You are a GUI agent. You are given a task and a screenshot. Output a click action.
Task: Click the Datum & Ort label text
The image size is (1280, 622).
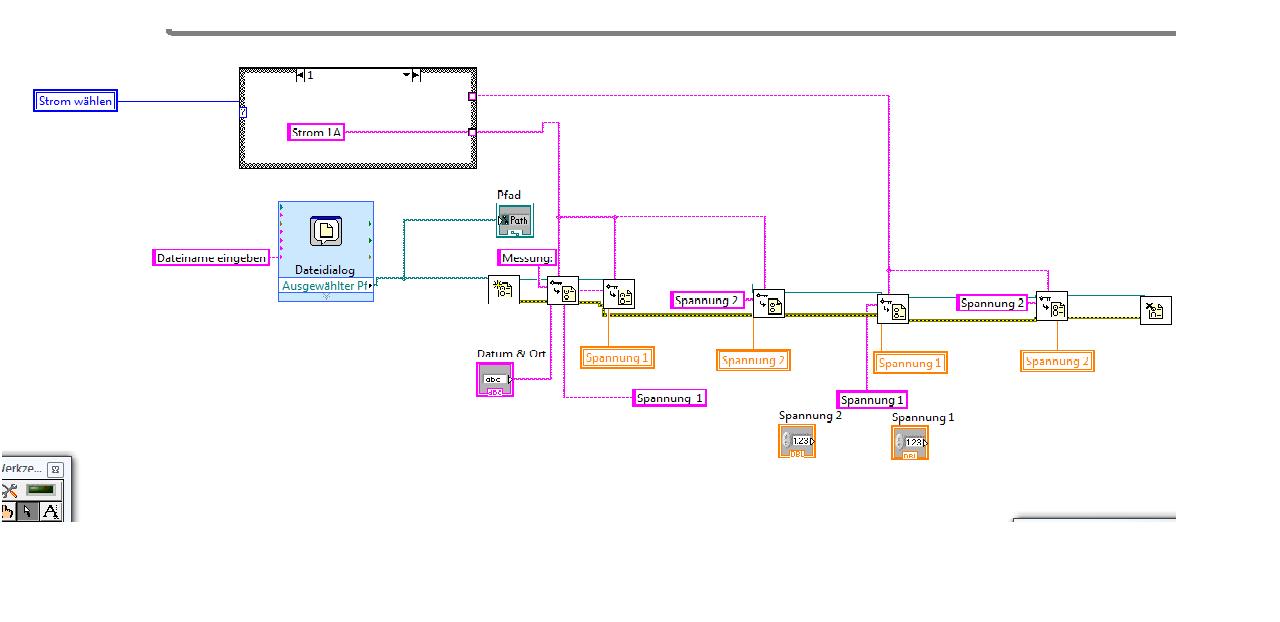[511, 354]
